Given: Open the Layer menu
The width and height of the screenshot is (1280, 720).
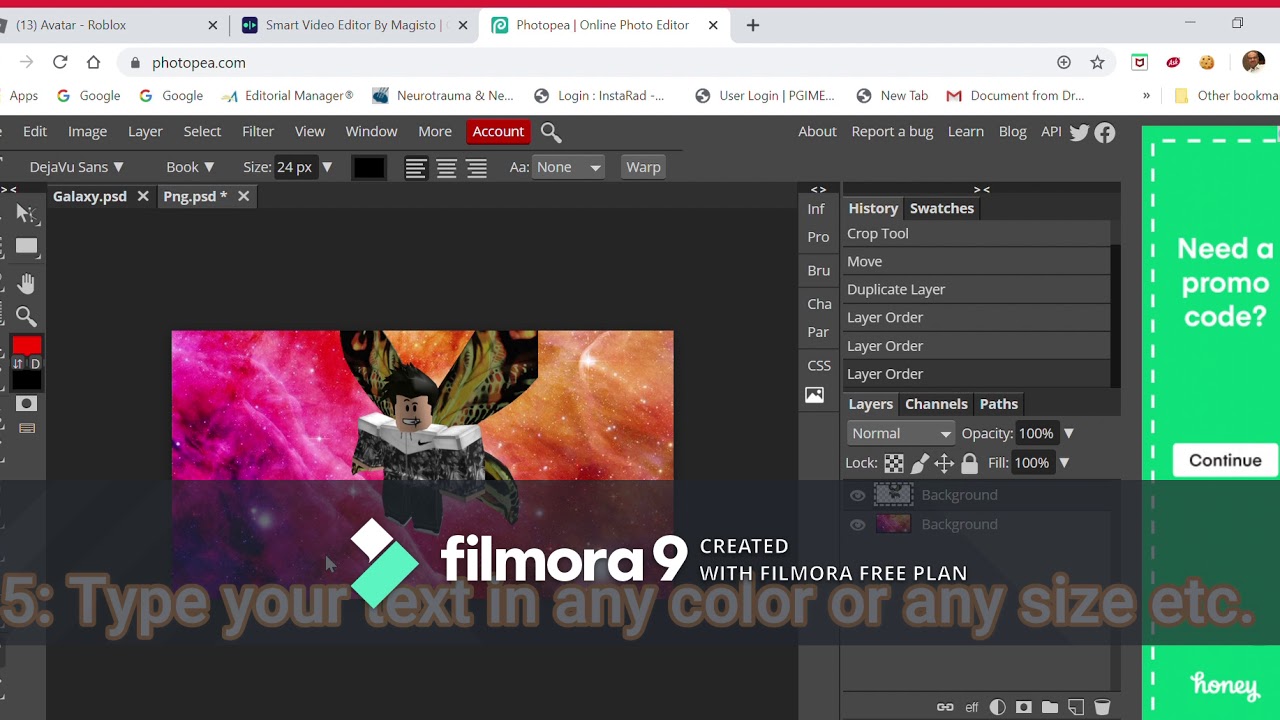Looking at the screenshot, I should pyautogui.click(x=145, y=131).
